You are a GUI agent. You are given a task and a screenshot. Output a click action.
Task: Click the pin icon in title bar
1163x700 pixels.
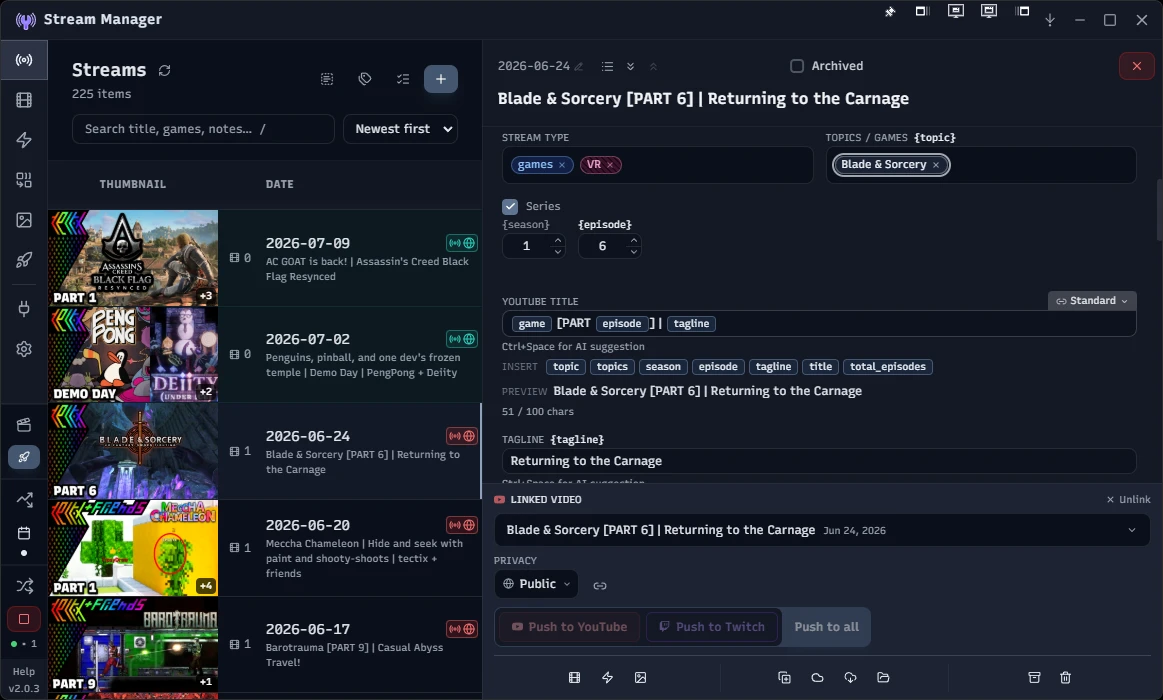pos(890,11)
